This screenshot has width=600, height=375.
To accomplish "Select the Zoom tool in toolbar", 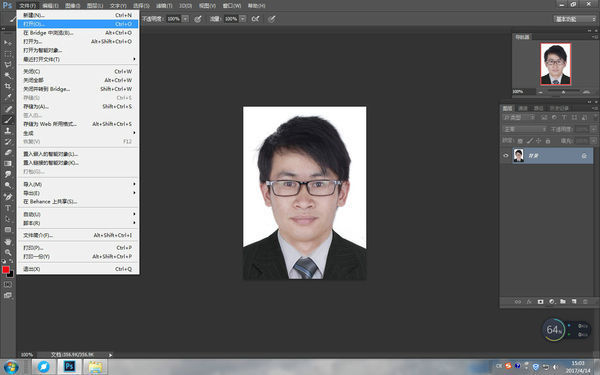I will tap(8, 253).
